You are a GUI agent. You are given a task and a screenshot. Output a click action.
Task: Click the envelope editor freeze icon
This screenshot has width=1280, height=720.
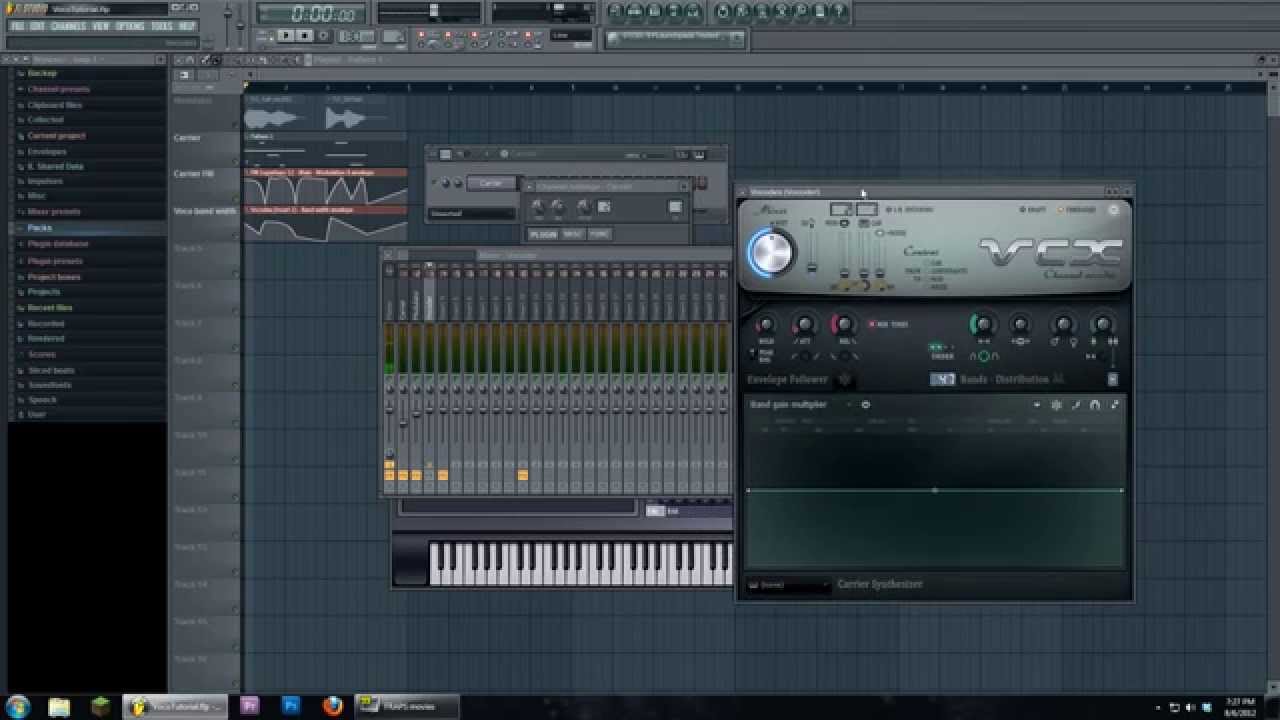click(x=1056, y=405)
